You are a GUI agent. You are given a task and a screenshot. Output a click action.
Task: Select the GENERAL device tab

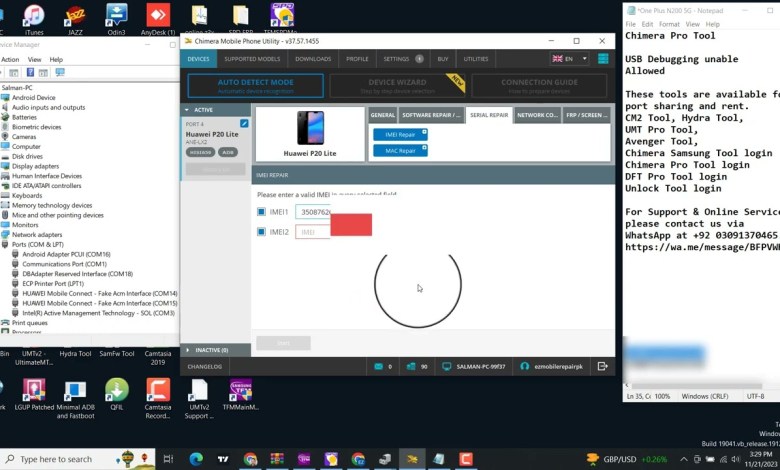pos(383,115)
